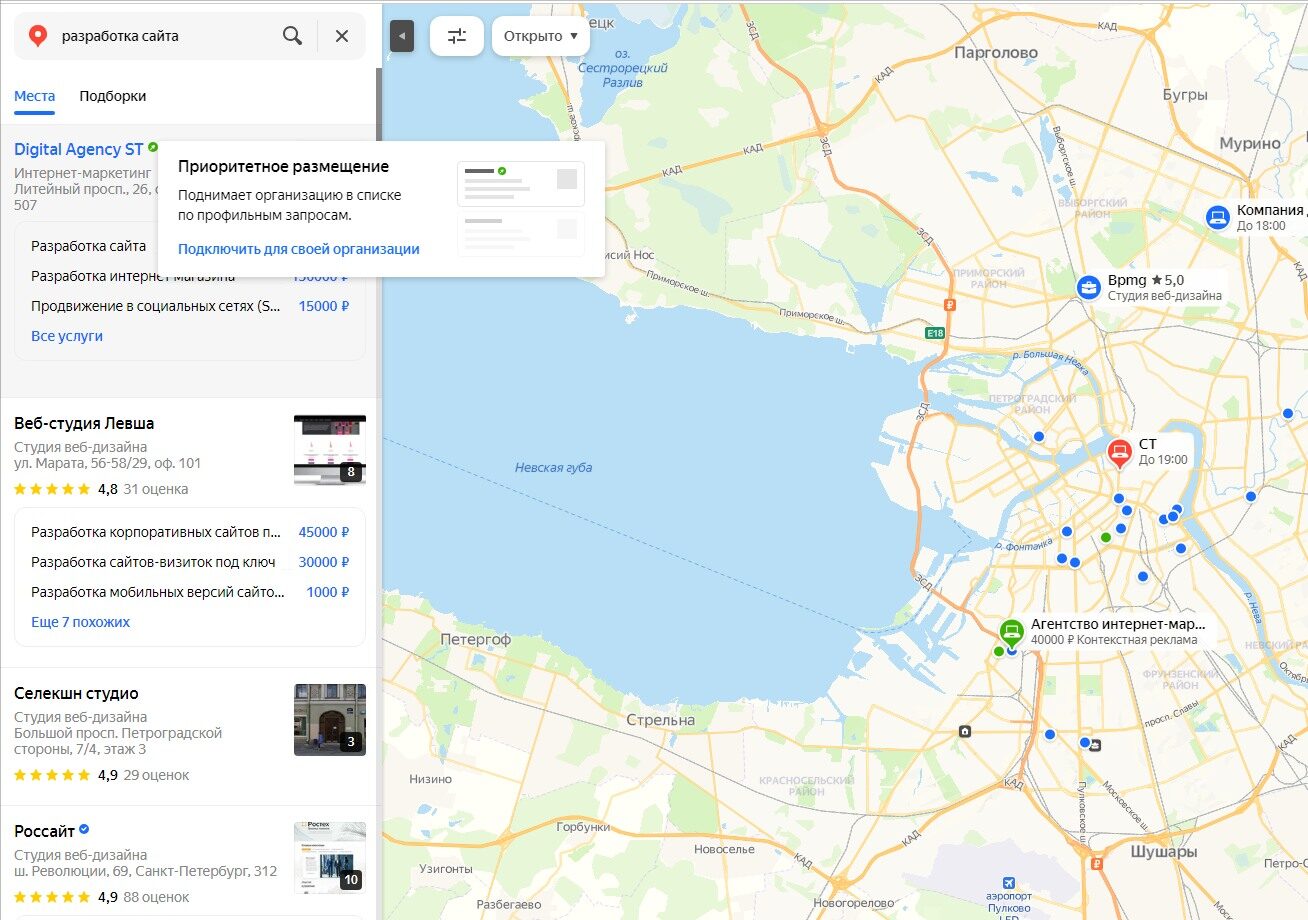The image size is (1308, 920).
Task: Click ш. Революции, 69 address
Action: (145, 871)
